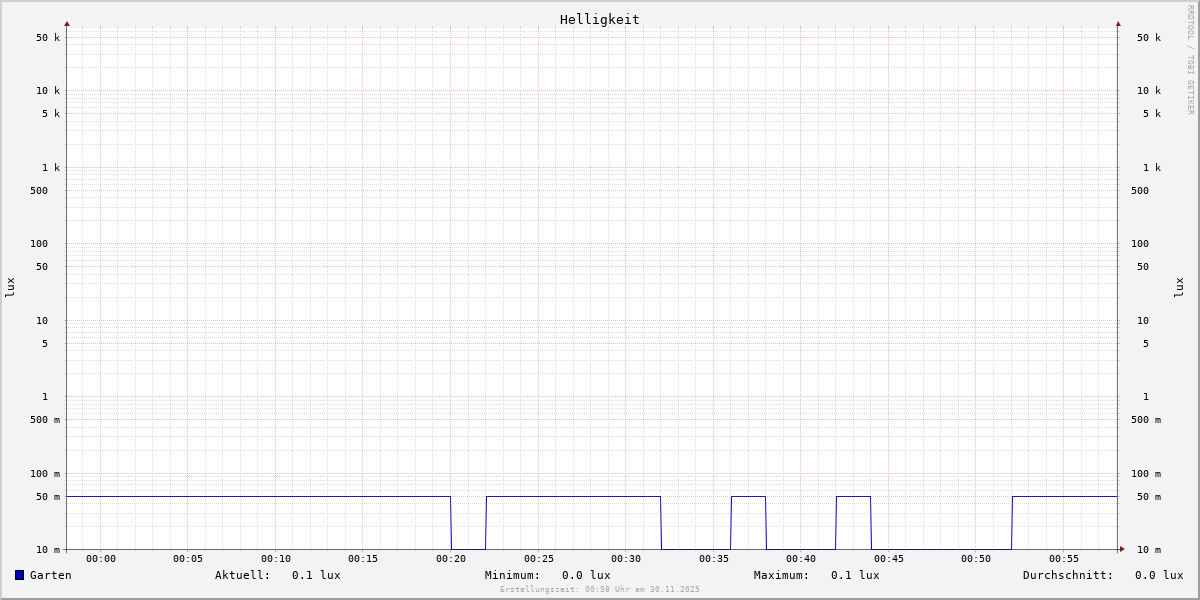Click the 00:30 time axis label

[626, 559]
